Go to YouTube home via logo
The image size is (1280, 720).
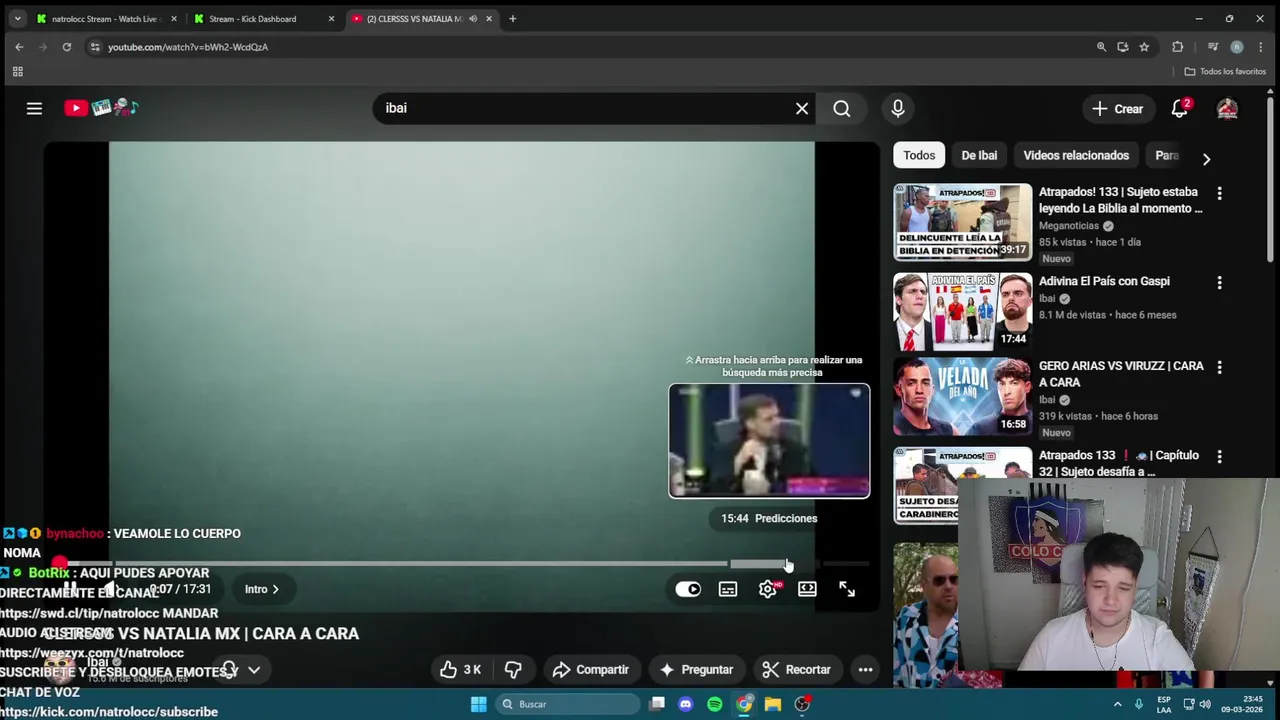(101, 108)
